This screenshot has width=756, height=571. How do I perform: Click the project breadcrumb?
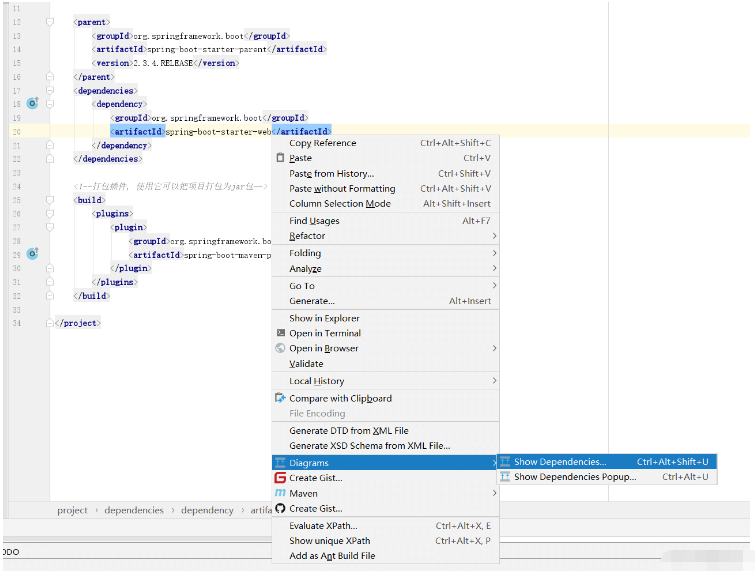(72, 510)
